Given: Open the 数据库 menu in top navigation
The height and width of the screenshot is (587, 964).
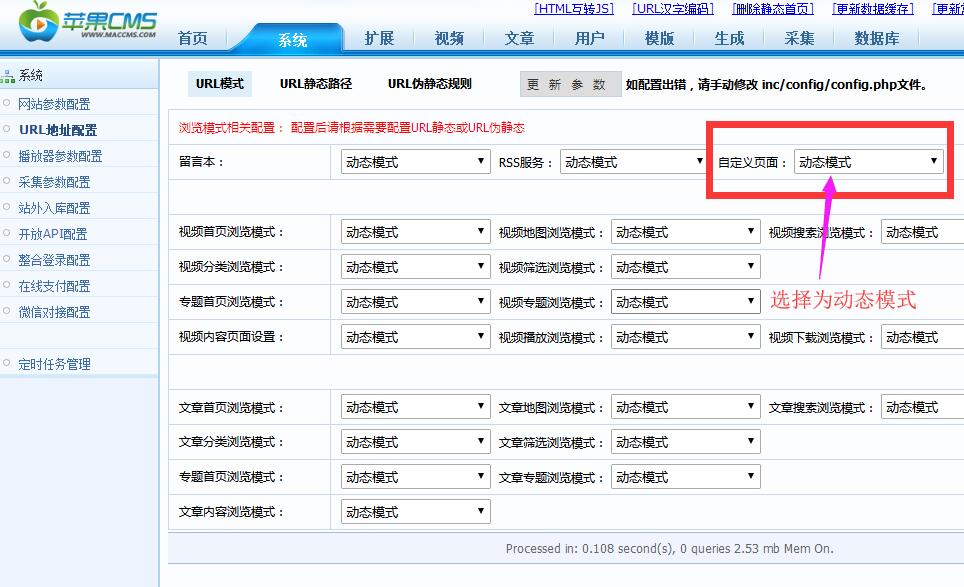Looking at the screenshot, I should pyautogui.click(x=875, y=38).
